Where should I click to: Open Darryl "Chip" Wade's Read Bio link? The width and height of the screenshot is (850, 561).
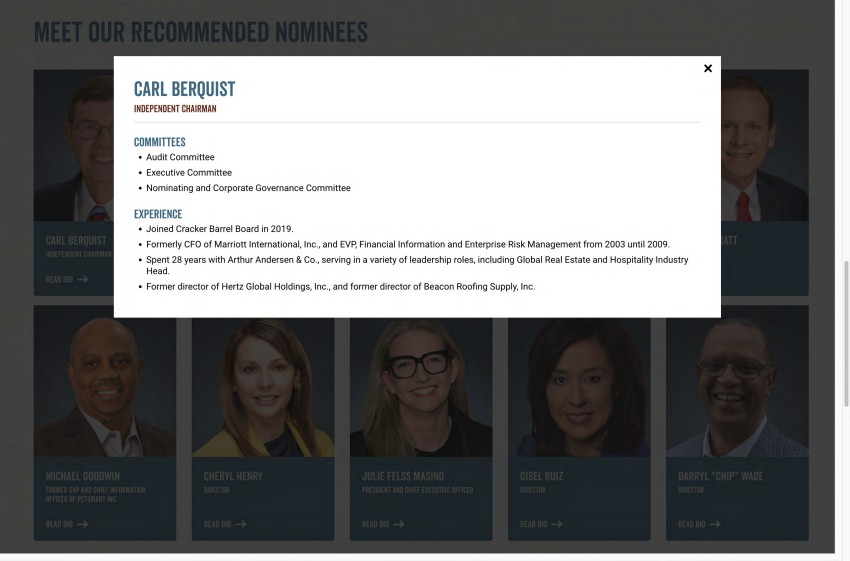[x=699, y=524]
